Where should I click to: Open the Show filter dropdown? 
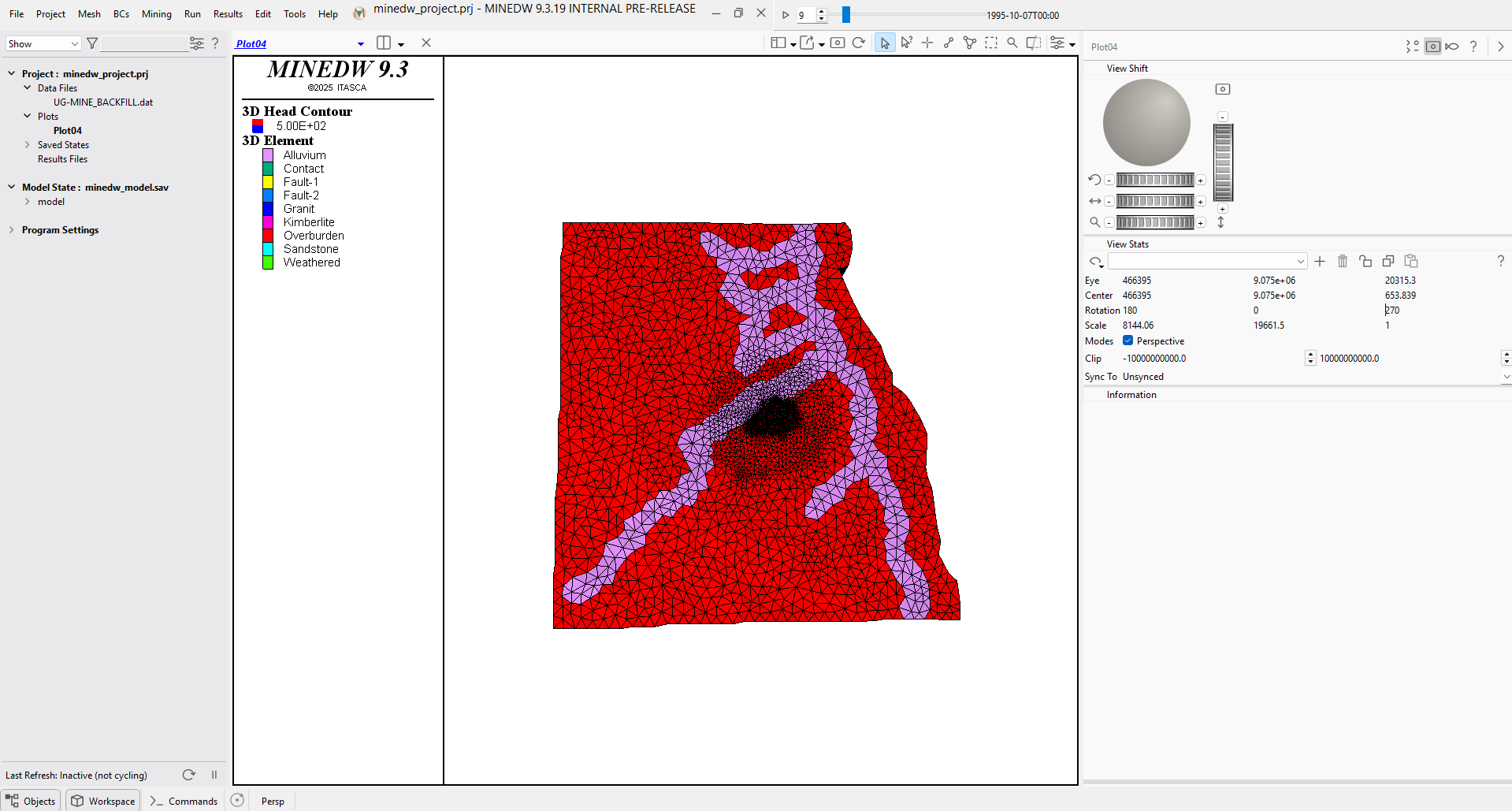(x=43, y=43)
